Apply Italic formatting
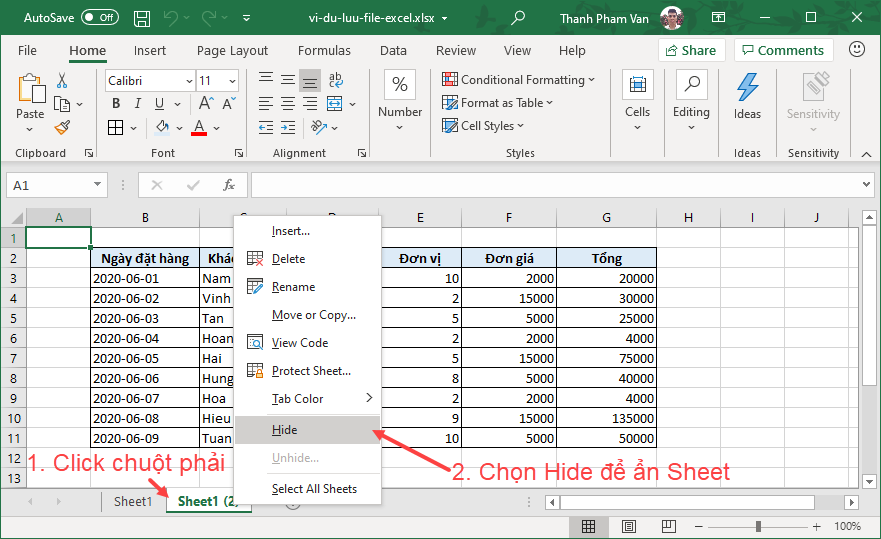881x539 pixels. (138, 103)
